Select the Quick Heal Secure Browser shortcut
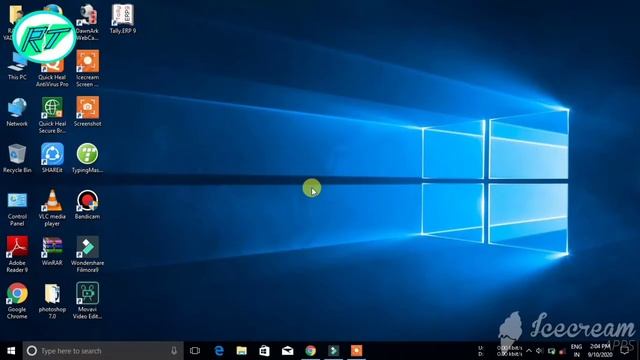This screenshot has width=640, height=360. coord(52,115)
